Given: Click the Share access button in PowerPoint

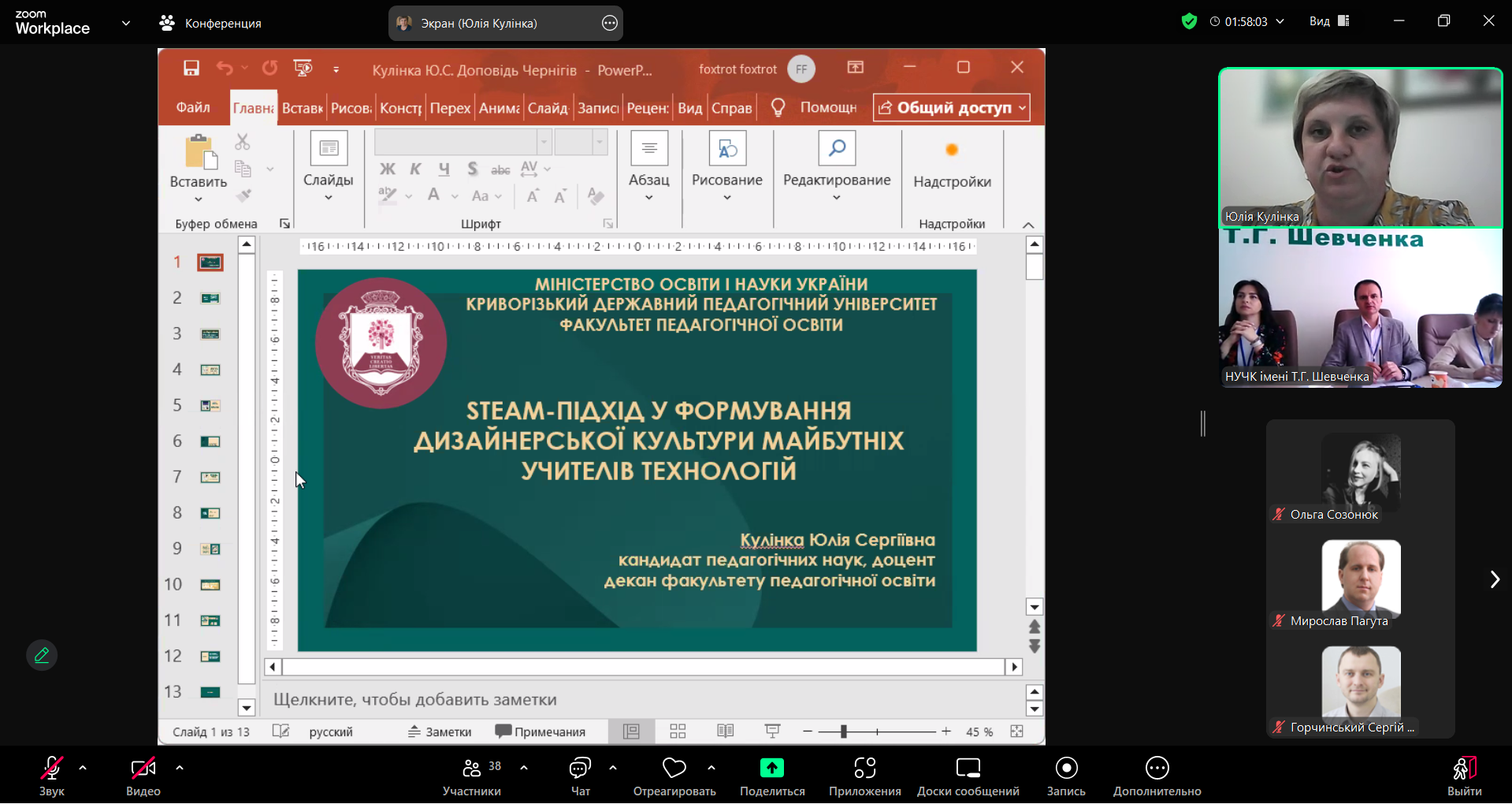Looking at the screenshot, I should [951, 108].
